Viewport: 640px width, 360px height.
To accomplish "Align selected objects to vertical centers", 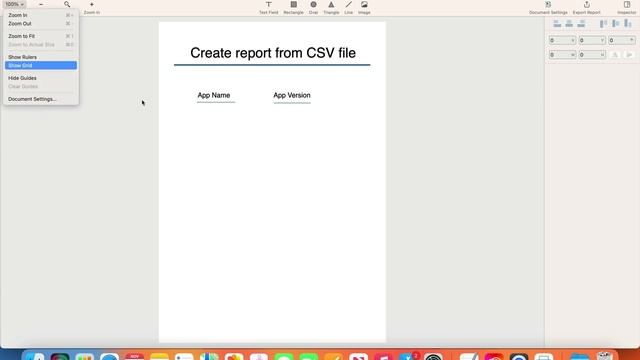I will tap(616, 24).
